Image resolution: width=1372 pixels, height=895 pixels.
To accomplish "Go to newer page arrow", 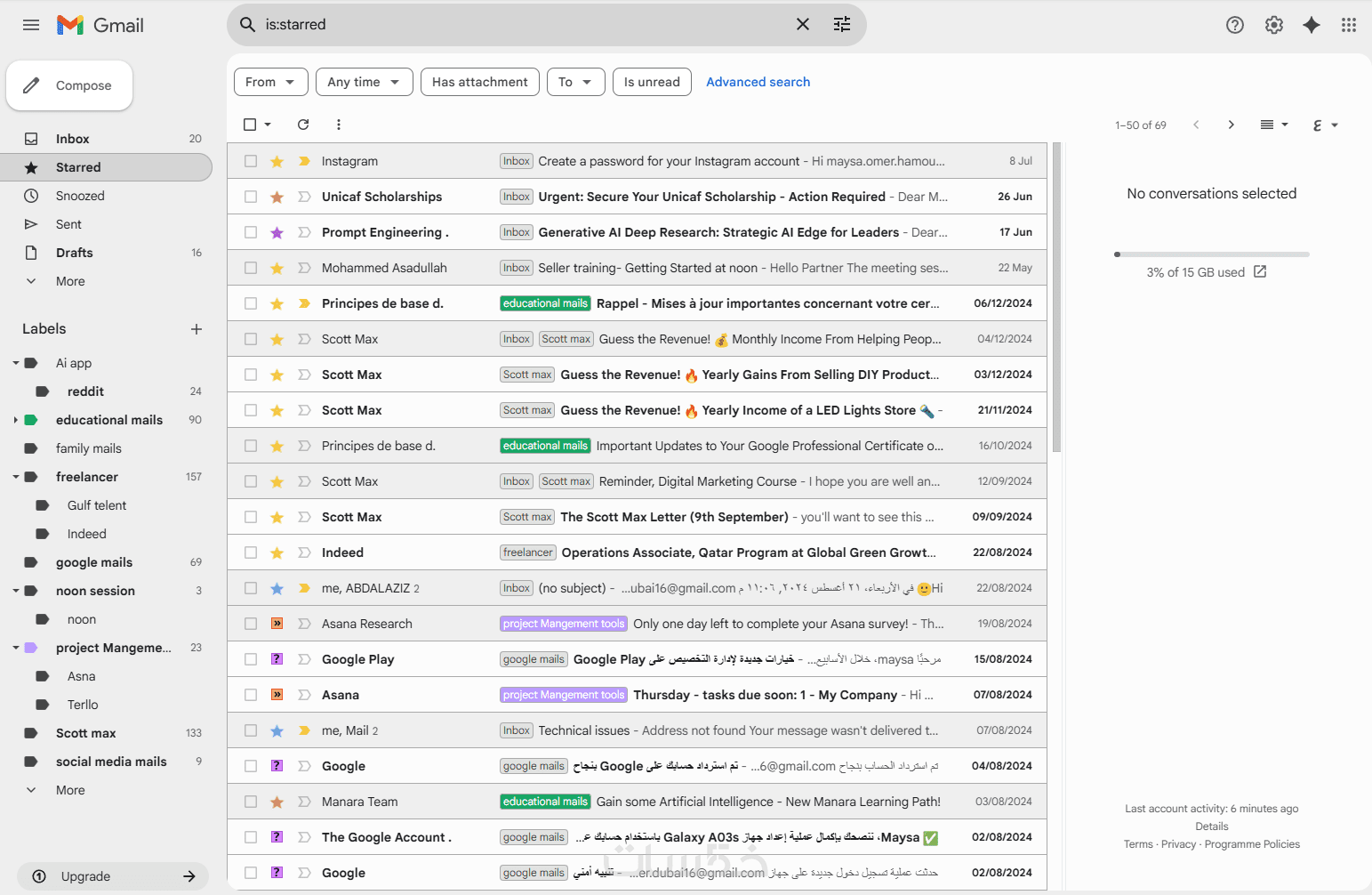I will pyautogui.click(x=1196, y=125).
